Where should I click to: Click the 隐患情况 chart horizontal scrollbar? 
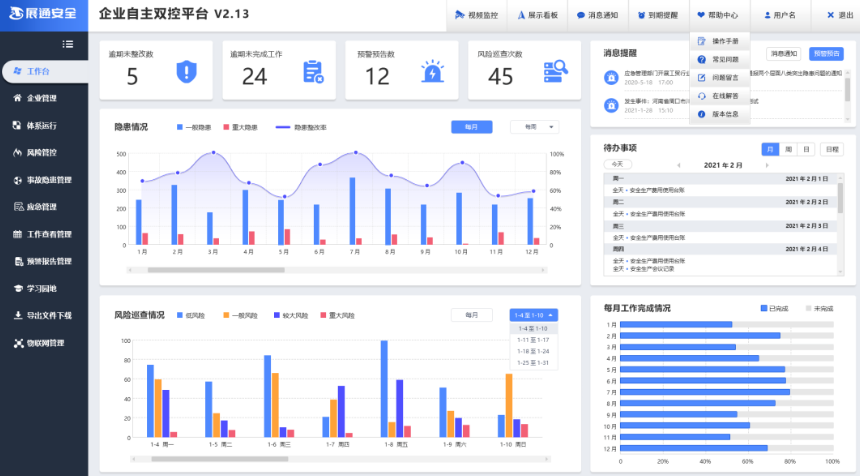216,270
